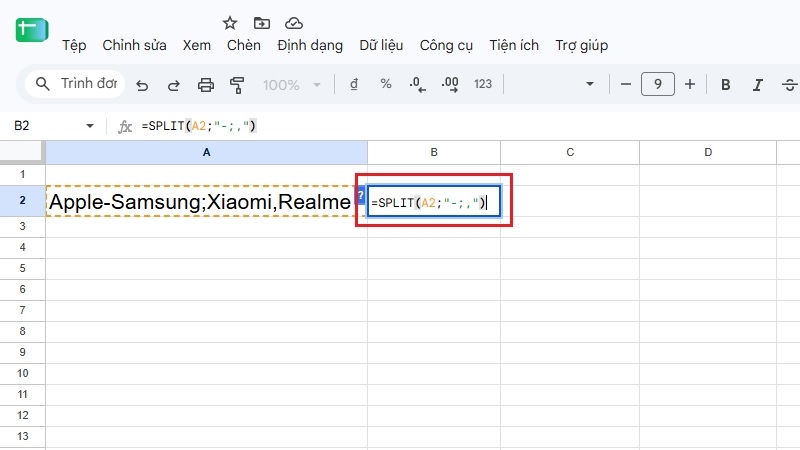Screen dimensions: 800x450
Task: Move the file using the folder icon
Action: coord(262,23)
